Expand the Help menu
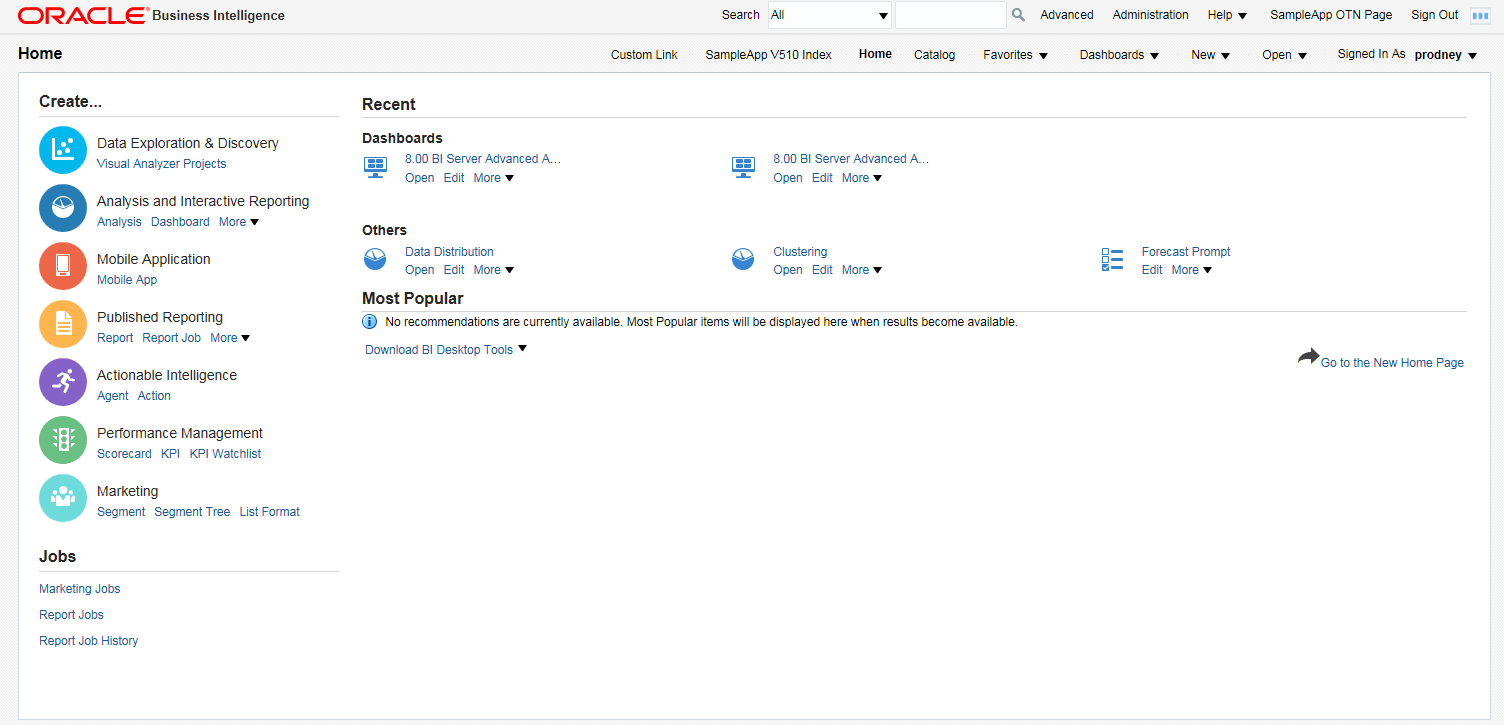 pos(1226,15)
